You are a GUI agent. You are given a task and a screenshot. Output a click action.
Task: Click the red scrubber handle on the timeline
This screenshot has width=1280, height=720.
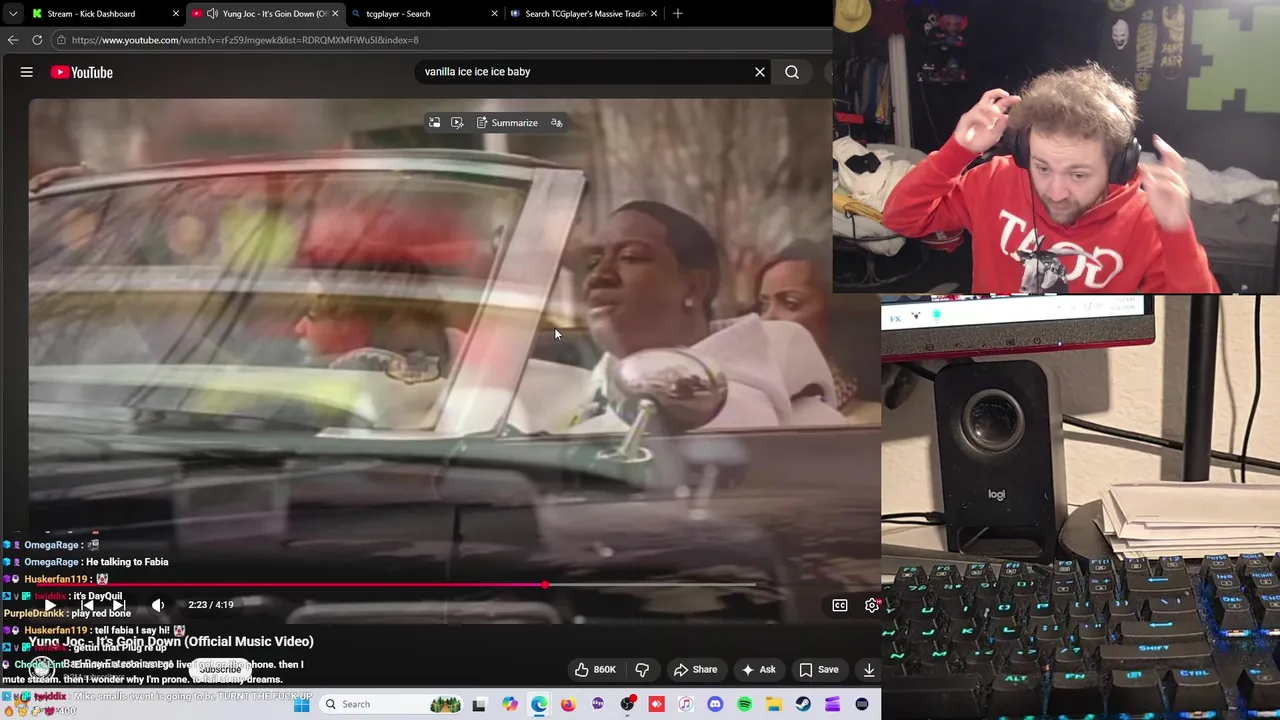click(545, 585)
